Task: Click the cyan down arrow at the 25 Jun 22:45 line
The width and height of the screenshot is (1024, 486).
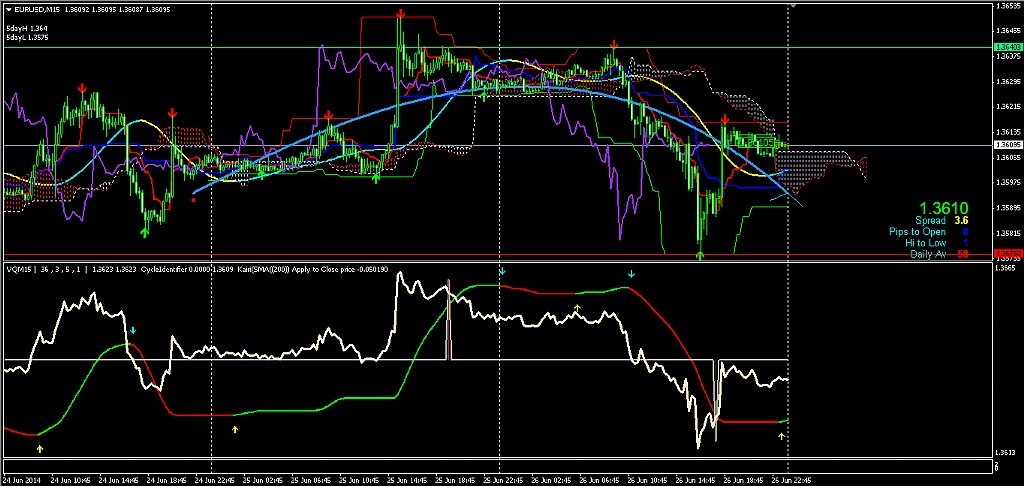Action: coord(502,270)
